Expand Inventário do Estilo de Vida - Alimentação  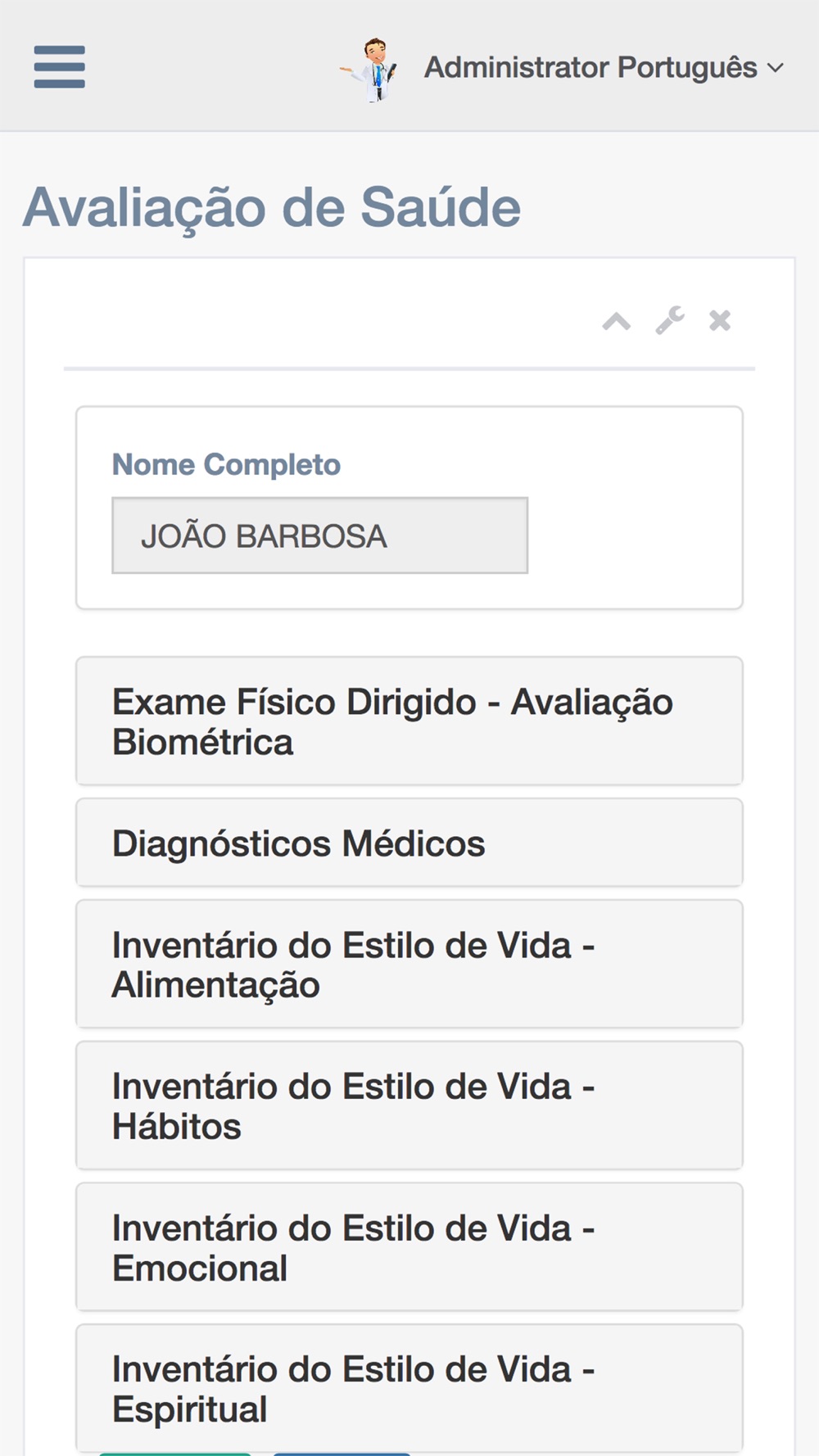point(409,964)
